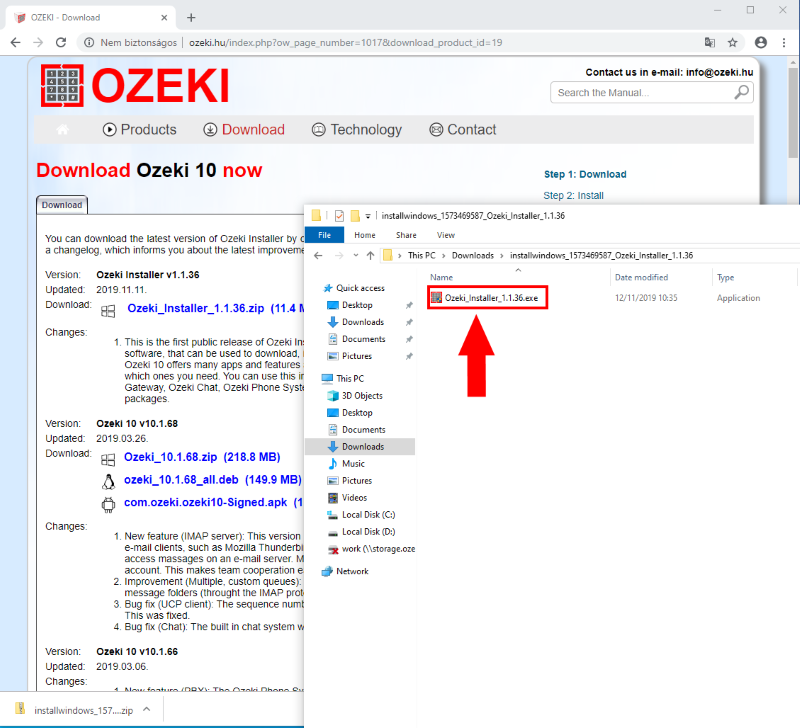Select Quick access in the navigation pane

360,288
